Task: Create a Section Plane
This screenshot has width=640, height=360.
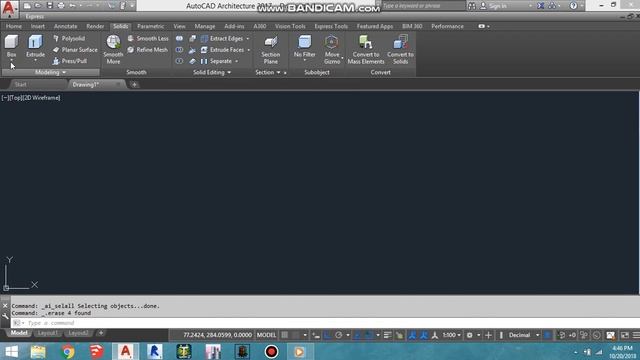Action: [x=271, y=49]
